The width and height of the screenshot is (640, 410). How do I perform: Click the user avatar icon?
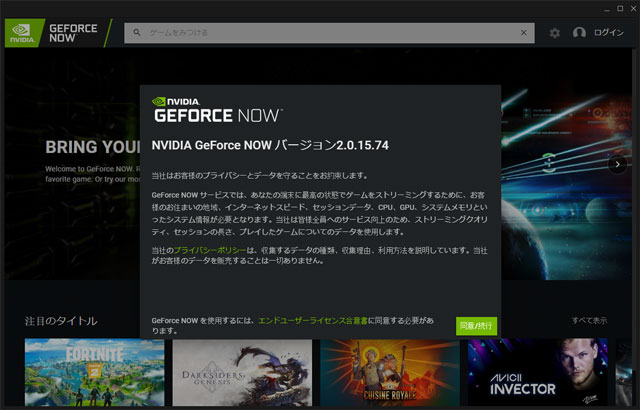coord(579,33)
